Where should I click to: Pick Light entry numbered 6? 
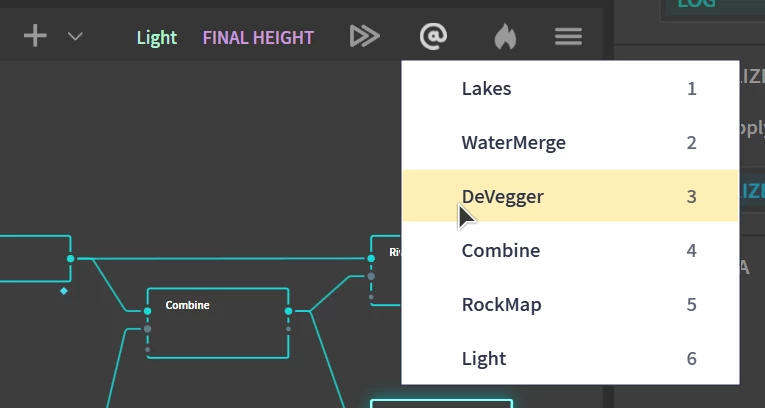point(570,359)
